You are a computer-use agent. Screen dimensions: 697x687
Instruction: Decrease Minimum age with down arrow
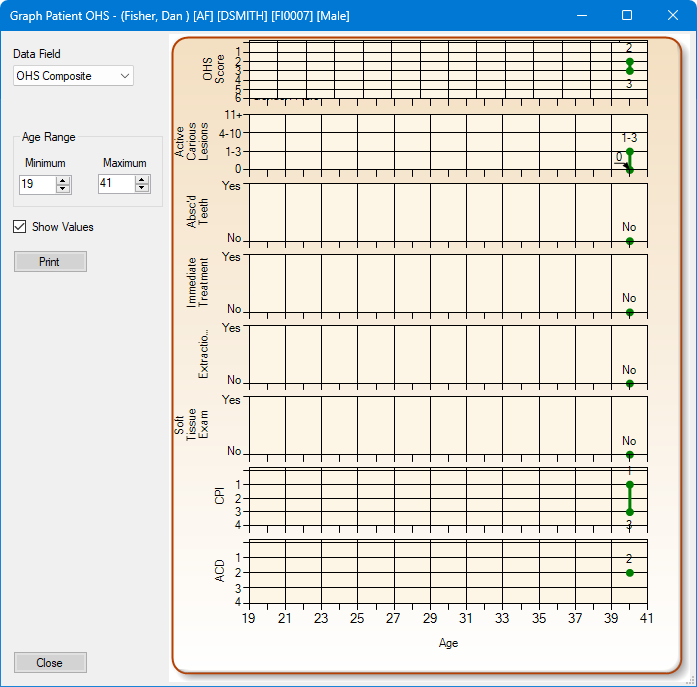pyautogui.click(x=63, y=188)
